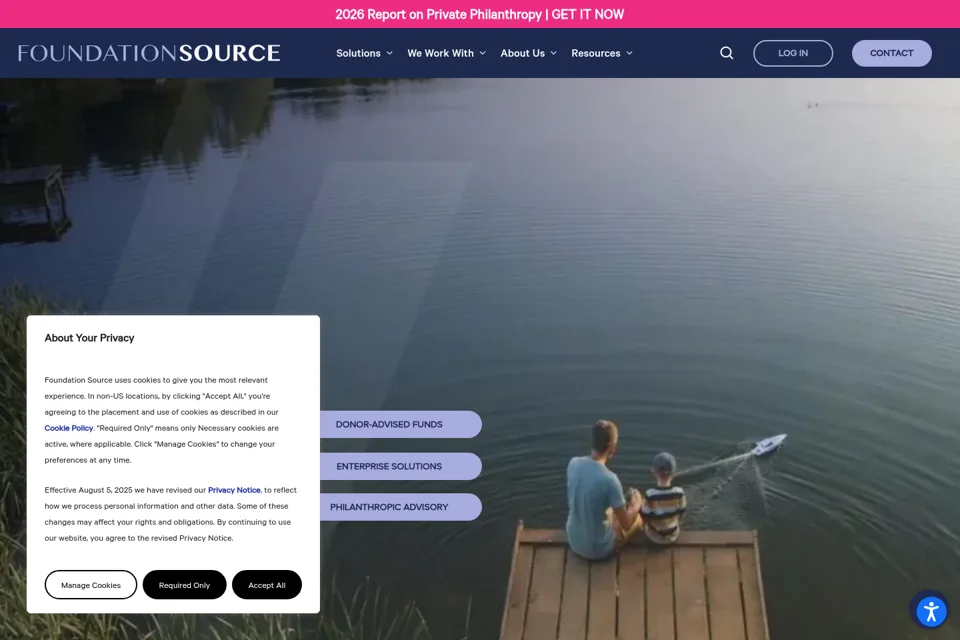Expand the Resources chevron
960x640 pixels.
click(x=629, y=53)
